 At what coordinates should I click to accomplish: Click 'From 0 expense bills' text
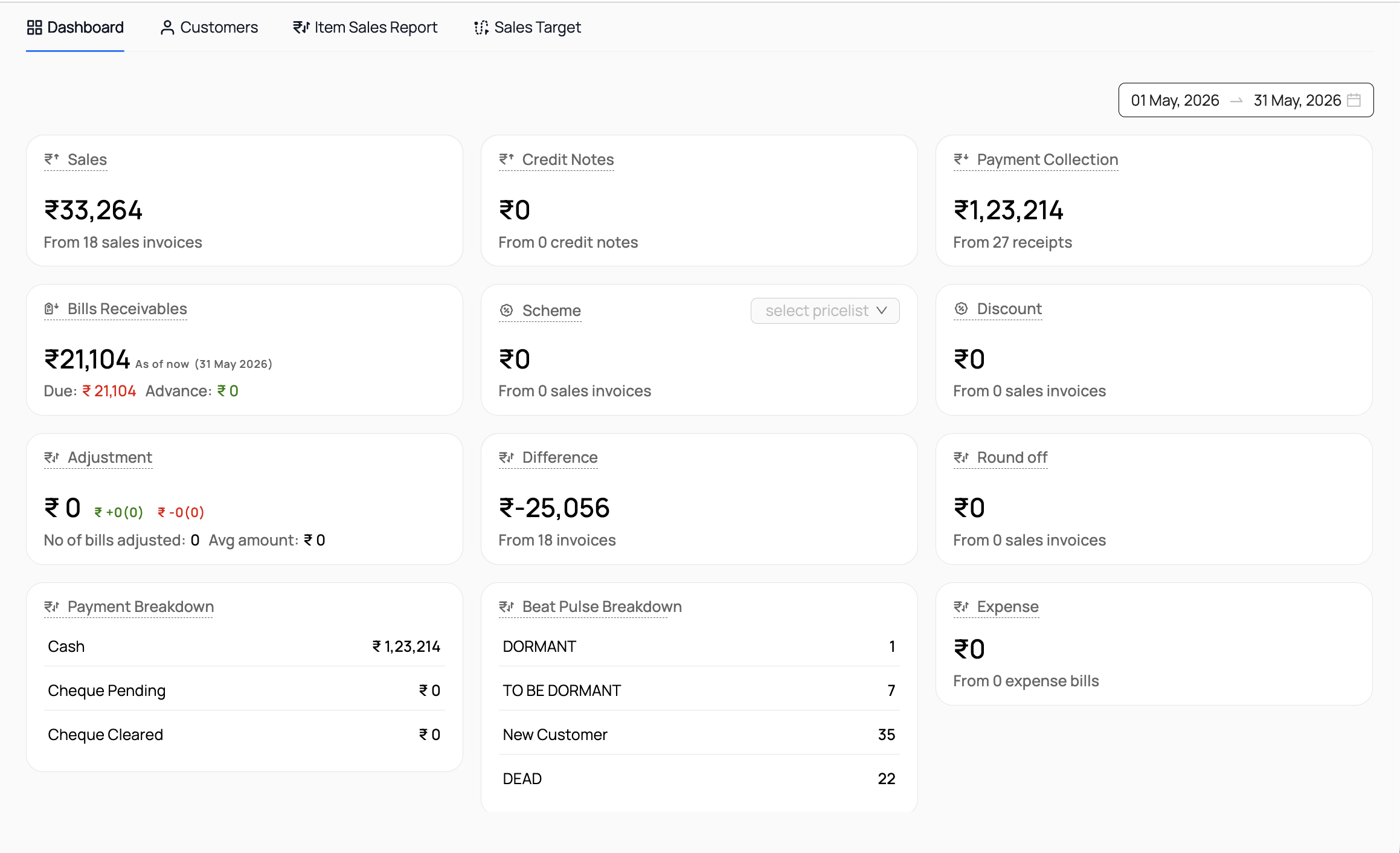(1026, 681)
